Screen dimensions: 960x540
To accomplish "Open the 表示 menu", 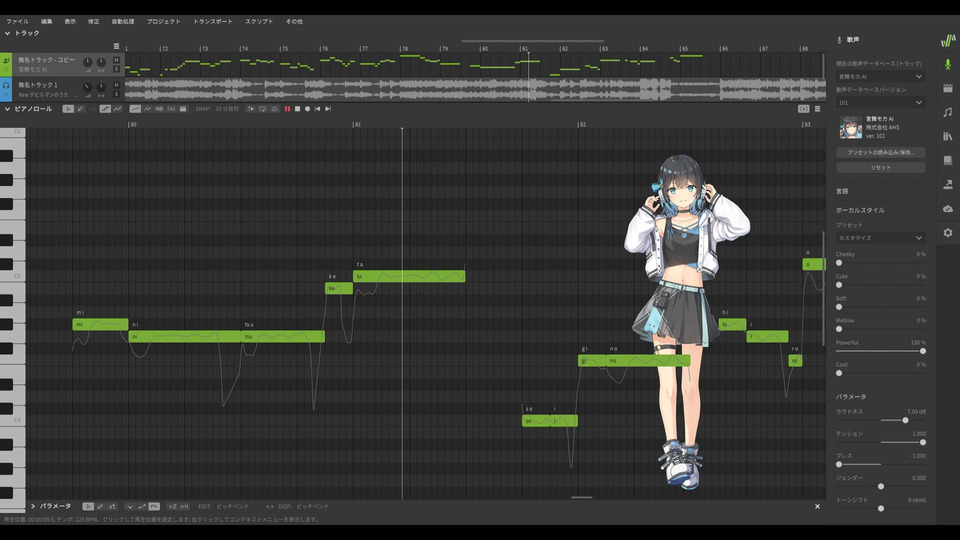I will point(70,21).
